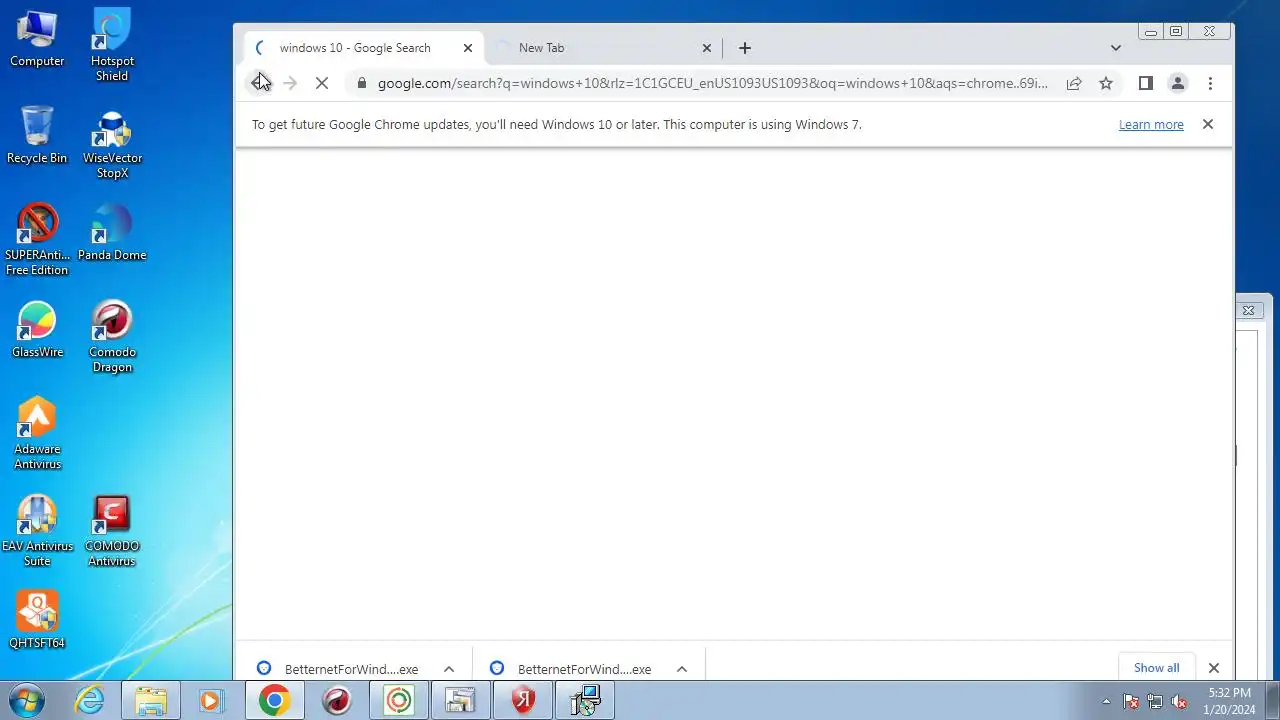This screenshot has height=720, width=1280.
Task: Open EAV Antivirus Suite shortcut
Action: pos(37,530)
